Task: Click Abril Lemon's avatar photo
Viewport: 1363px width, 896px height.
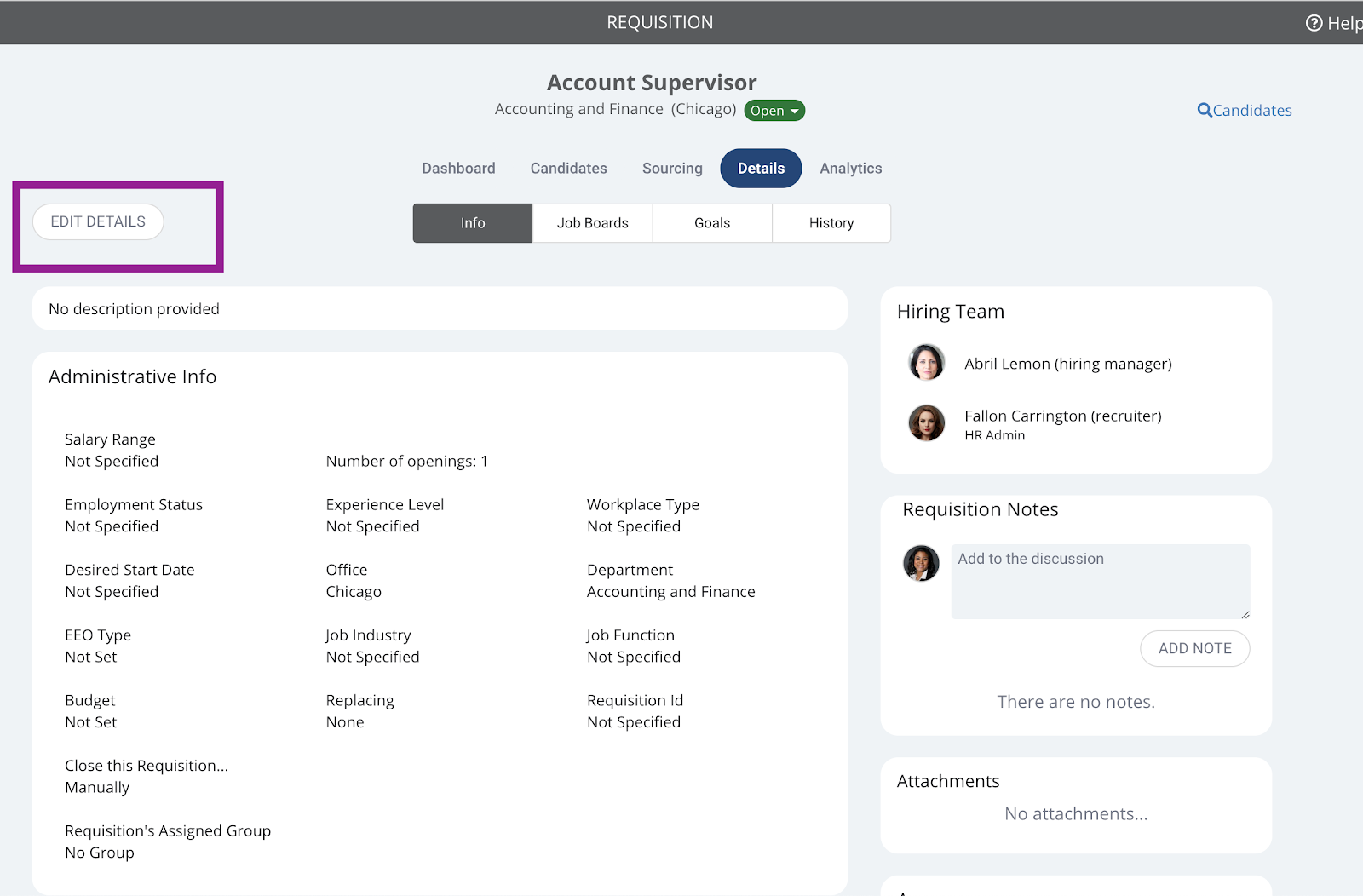Action: click(926, 362)
